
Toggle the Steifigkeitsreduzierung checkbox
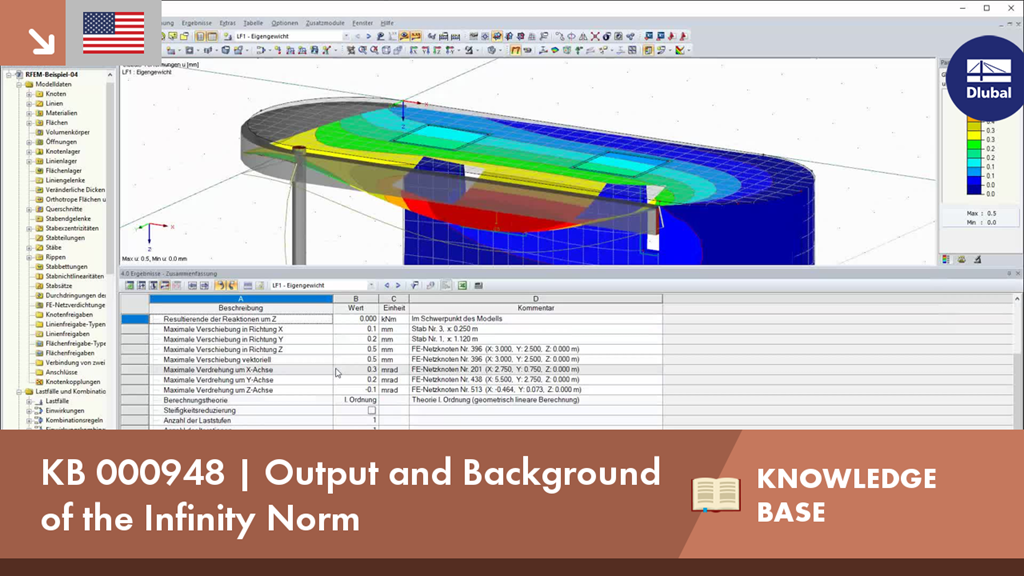coord(372,411)
